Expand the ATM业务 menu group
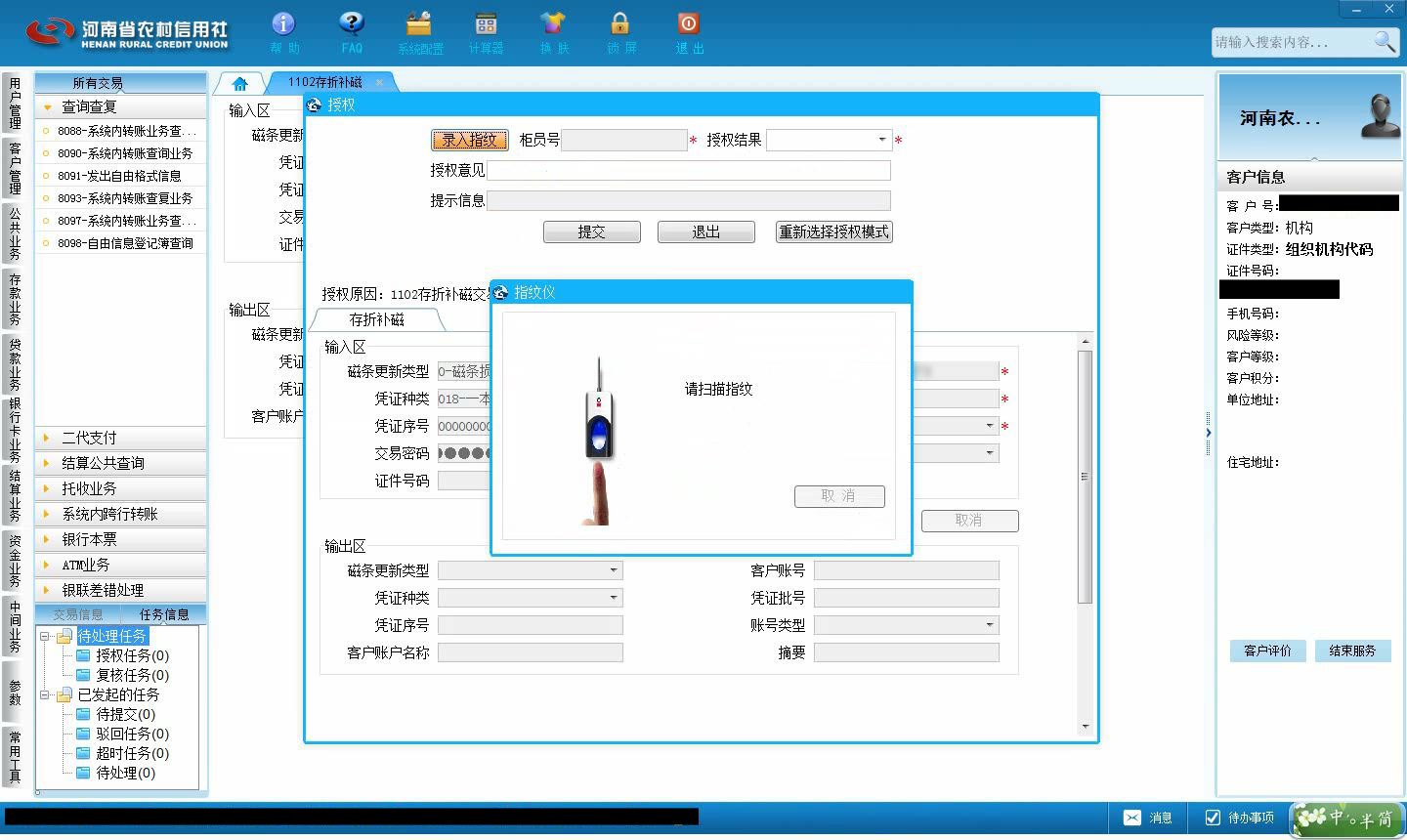Screen dimensions: 1407x840 click(x=121, y=565)
